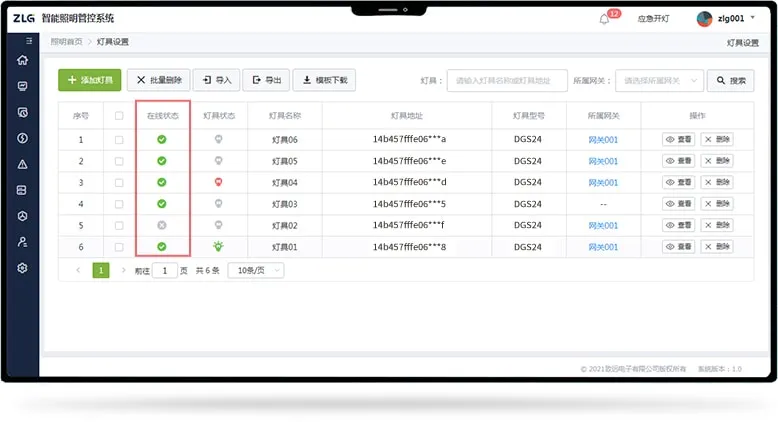Open the notification bell with badge 12
This screenshot has height=422, width=778.
click(605, 19)
